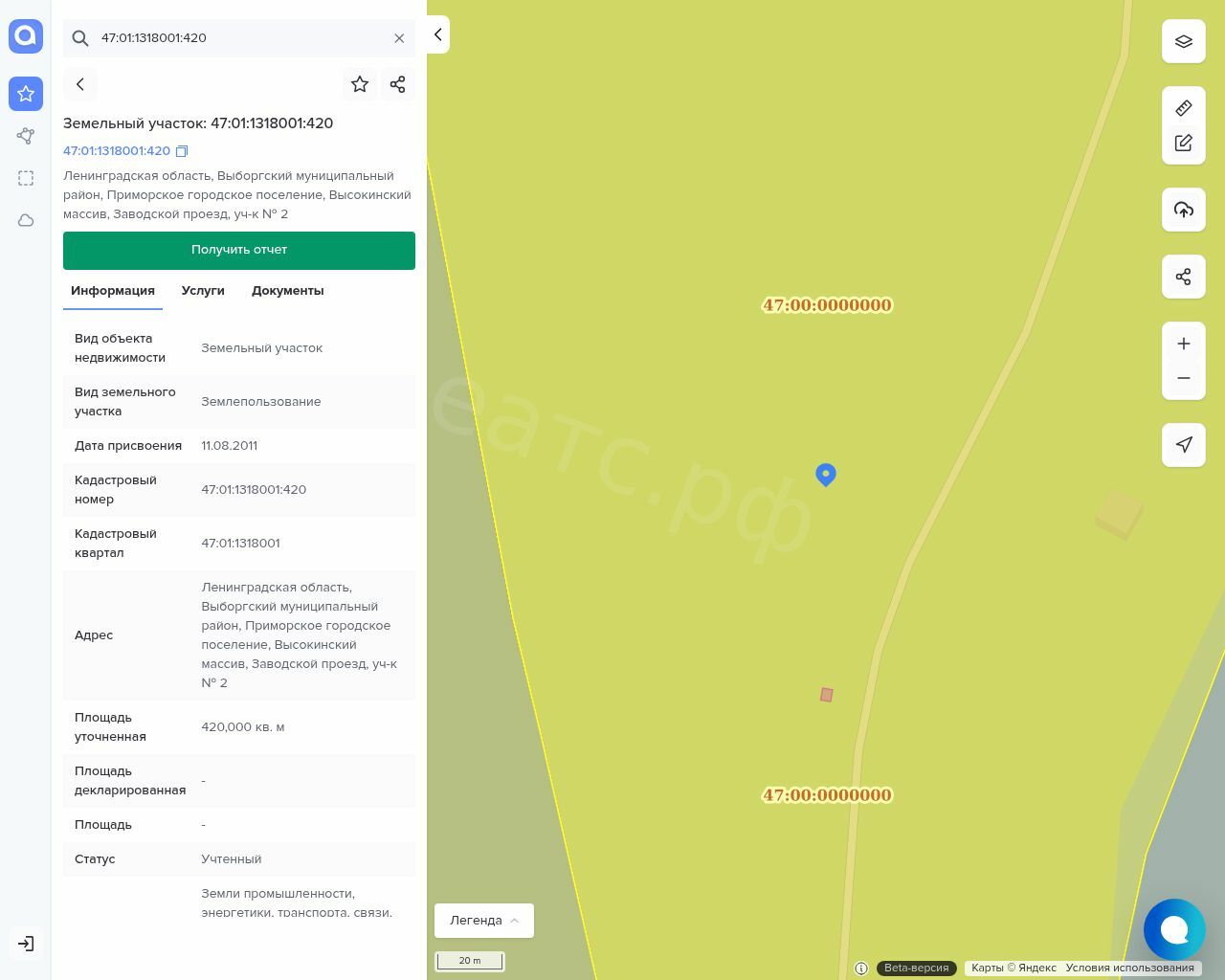Open the Документы tab

pos(287,291)
